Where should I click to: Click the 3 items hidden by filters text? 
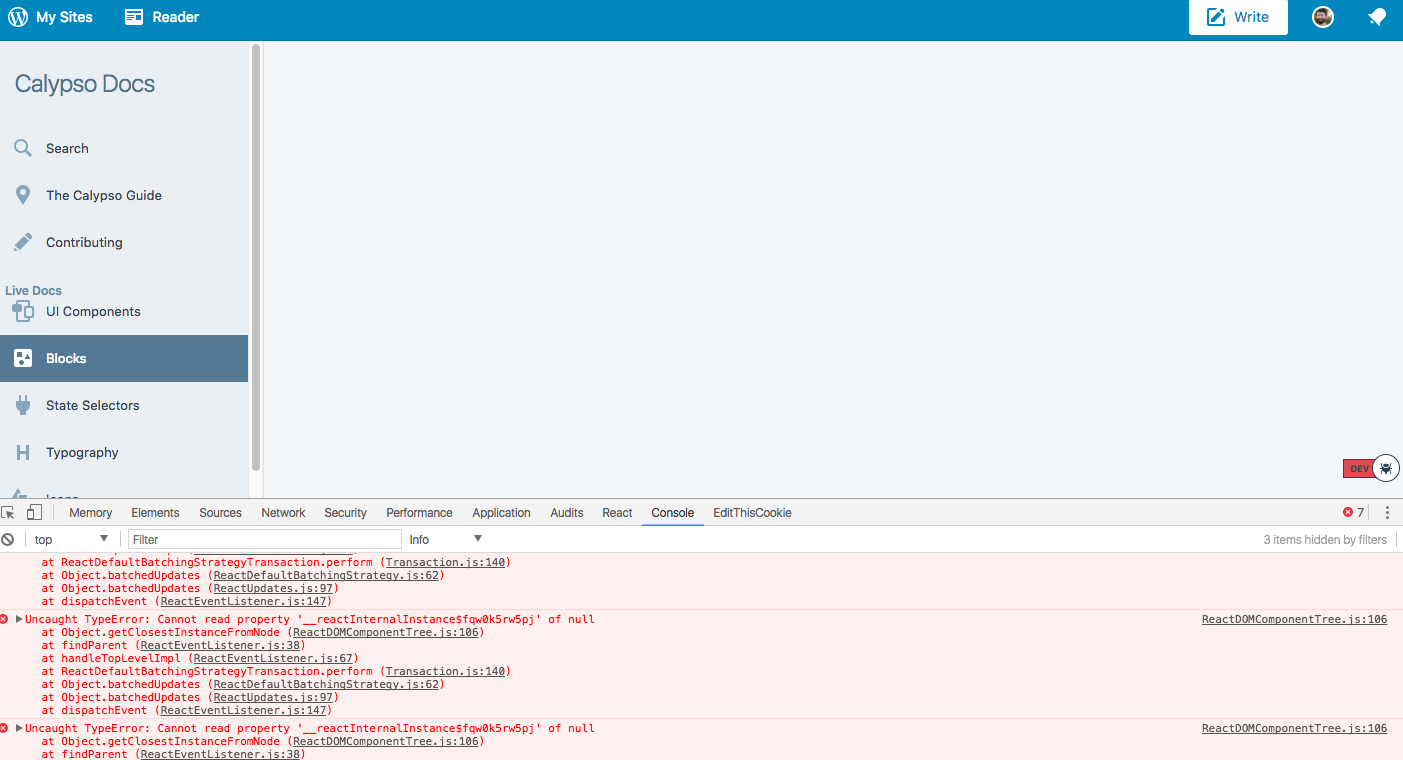[1325, 539]
